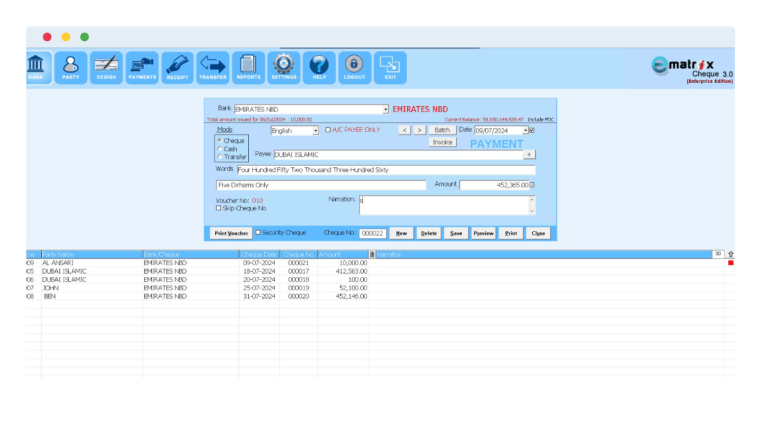Select the AL ANSARI row in grid
This screenshot has width=768, height=425.
click(x=60, y=262)
